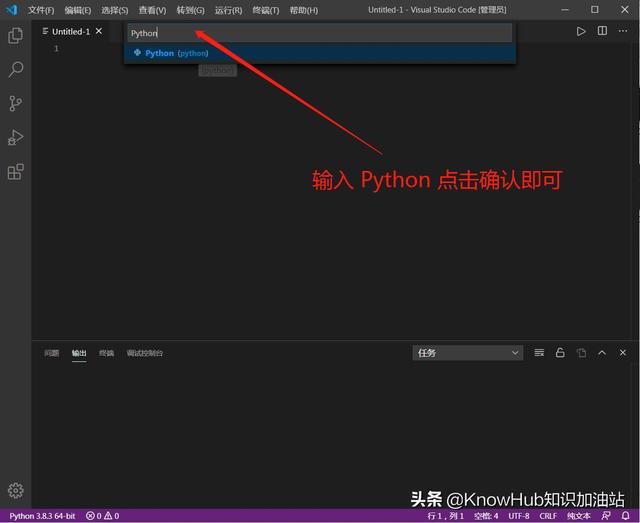Switch to the 输出 panel tab

(79, 353)
